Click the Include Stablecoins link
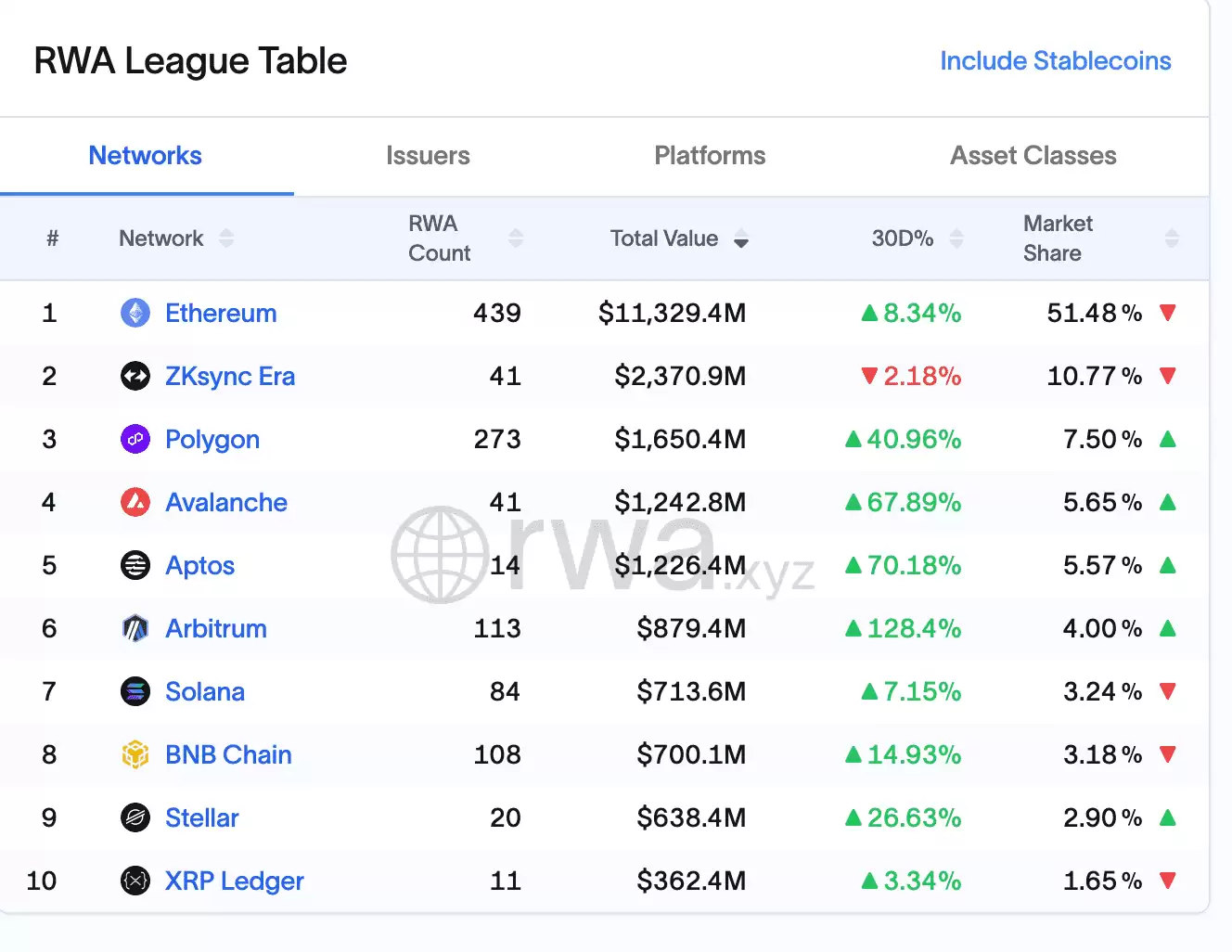Viewport: 1232px width, 952px height. pyautogui.click(x=1055, y=61)
